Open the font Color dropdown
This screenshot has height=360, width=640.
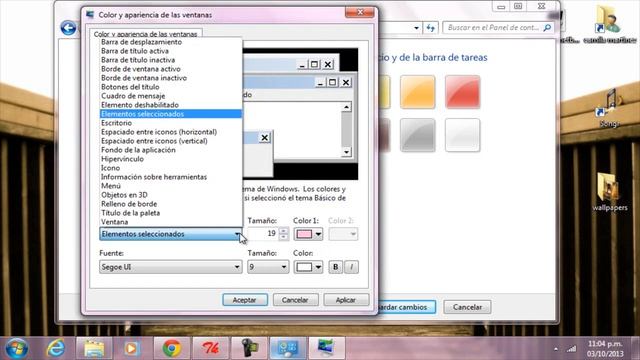(308, 267)
